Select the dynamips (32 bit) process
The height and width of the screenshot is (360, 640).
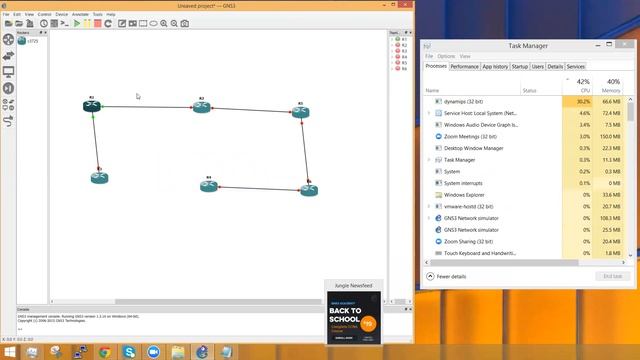click(x=523, y=101)
